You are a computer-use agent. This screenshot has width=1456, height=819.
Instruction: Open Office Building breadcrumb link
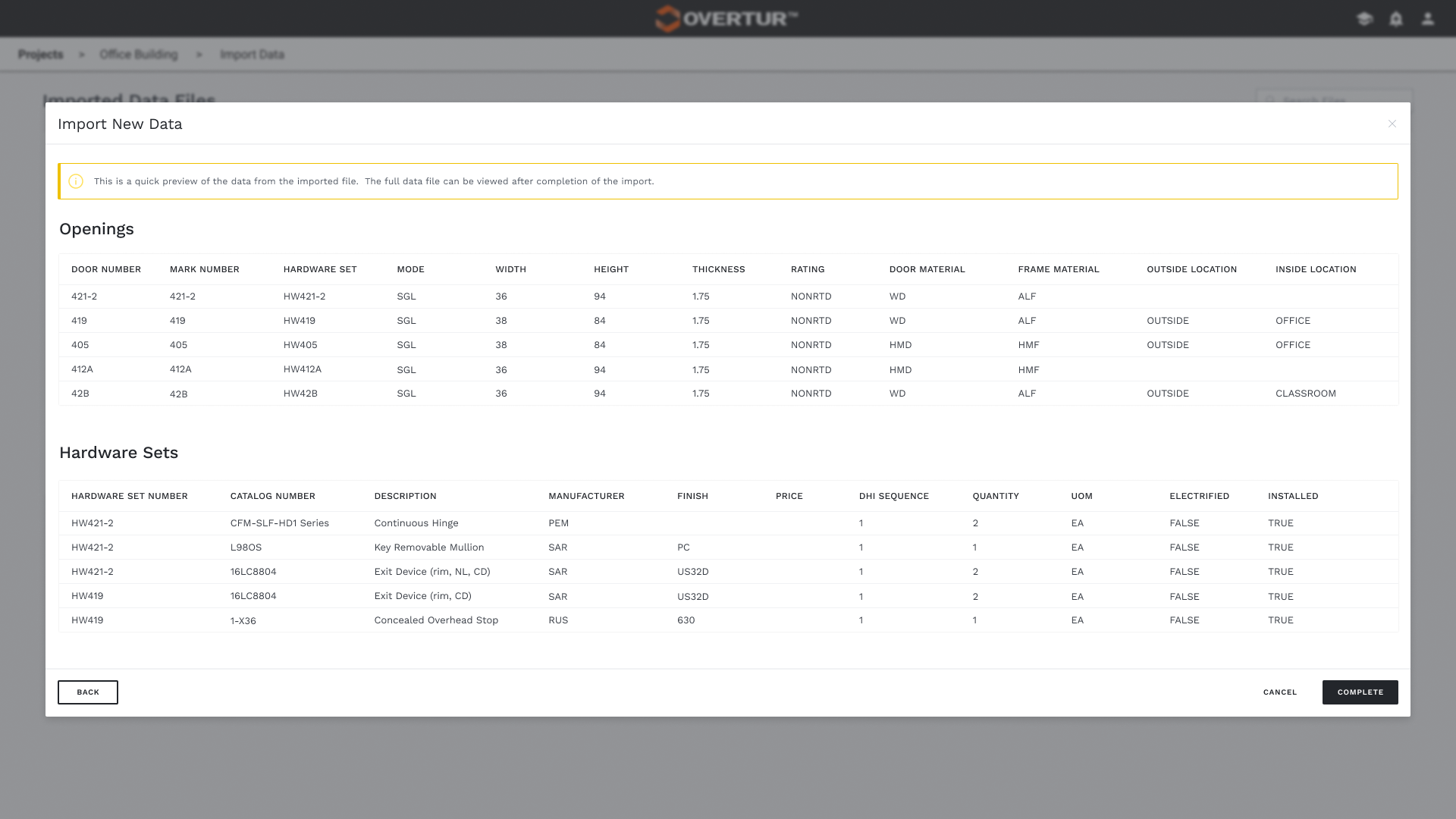point(139,55)
